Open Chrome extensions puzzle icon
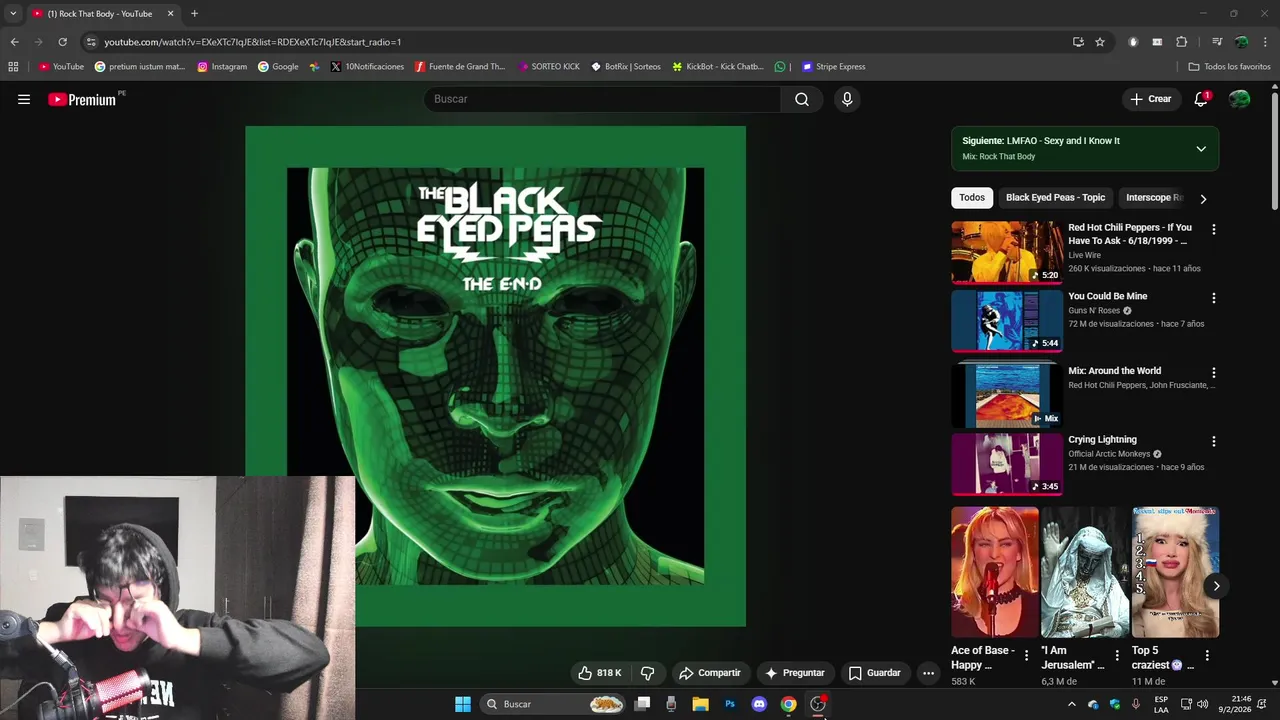Viewport: 1280px width, 720px height. pyautogui.click(x=1181, y=42)
